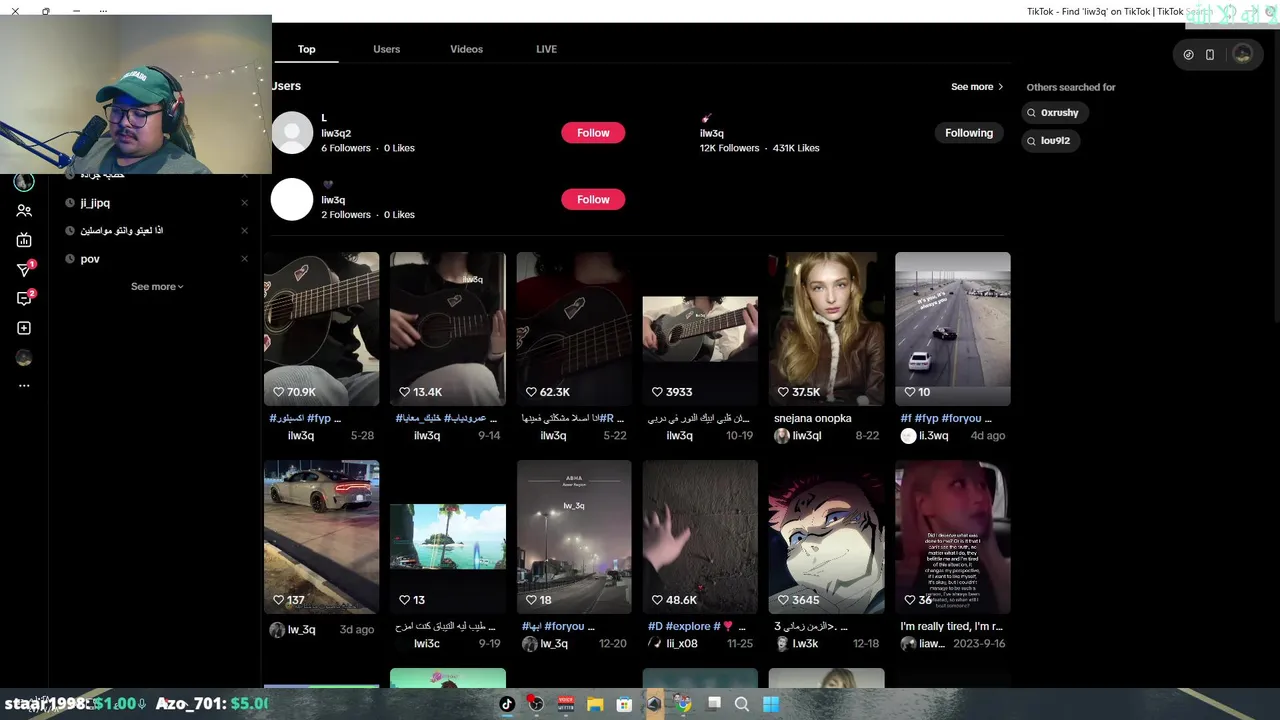Viewport: 1280px width, 720px height.
Task: Click Task View icon in taskbar
Action: point(713,704)
